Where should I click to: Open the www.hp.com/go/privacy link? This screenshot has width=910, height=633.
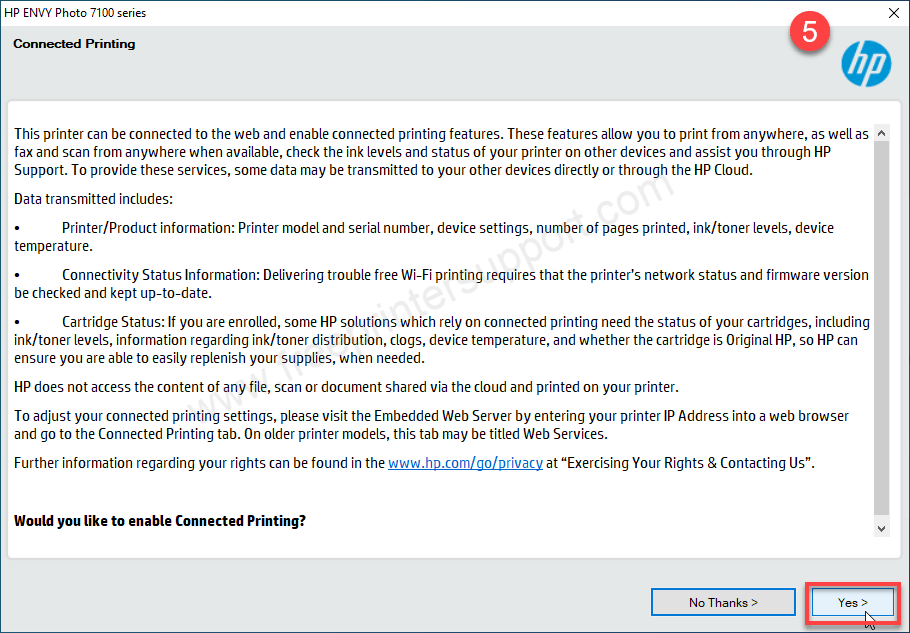465,463
